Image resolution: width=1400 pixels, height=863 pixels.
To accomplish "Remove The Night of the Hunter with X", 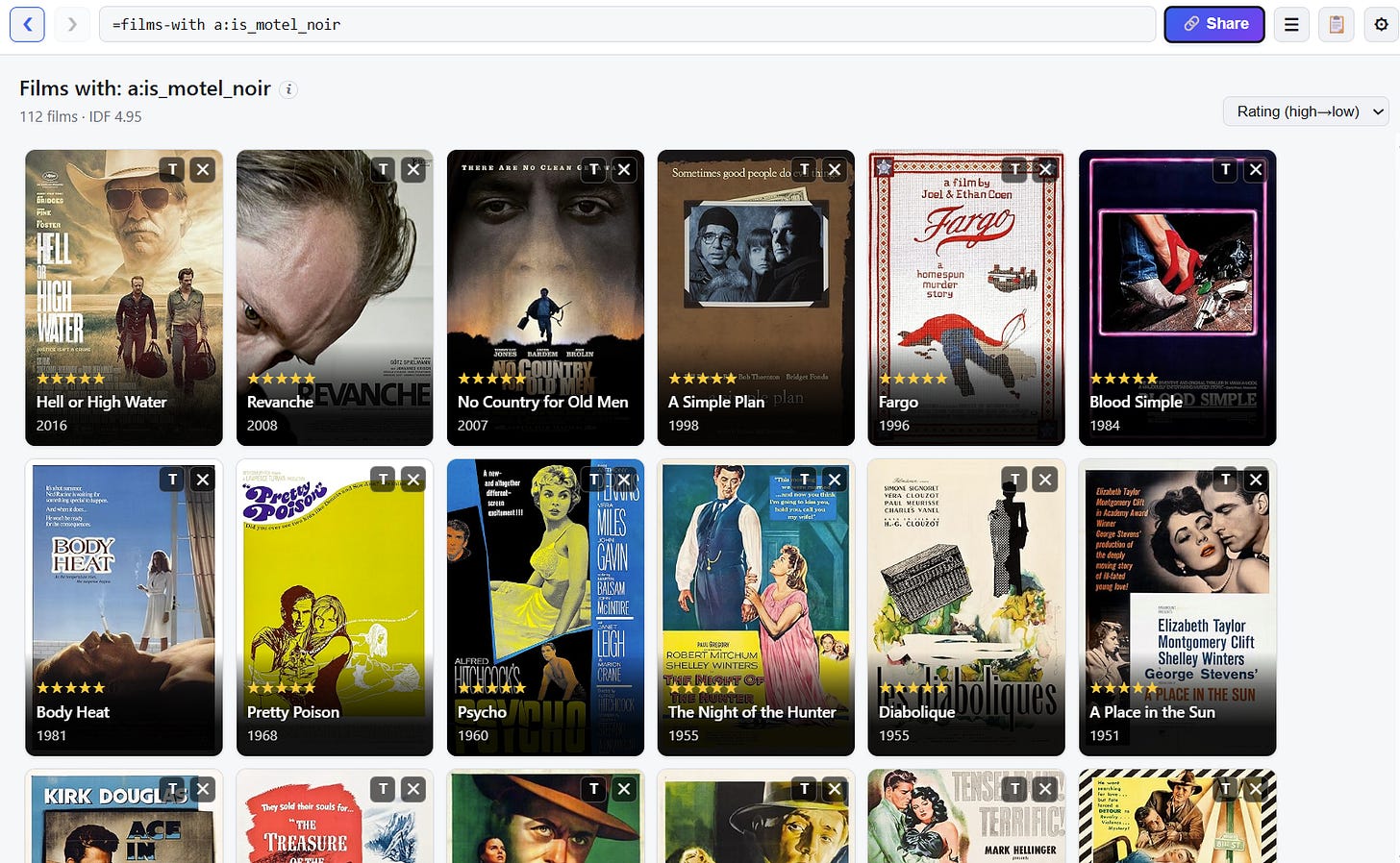I will point(835,479).
